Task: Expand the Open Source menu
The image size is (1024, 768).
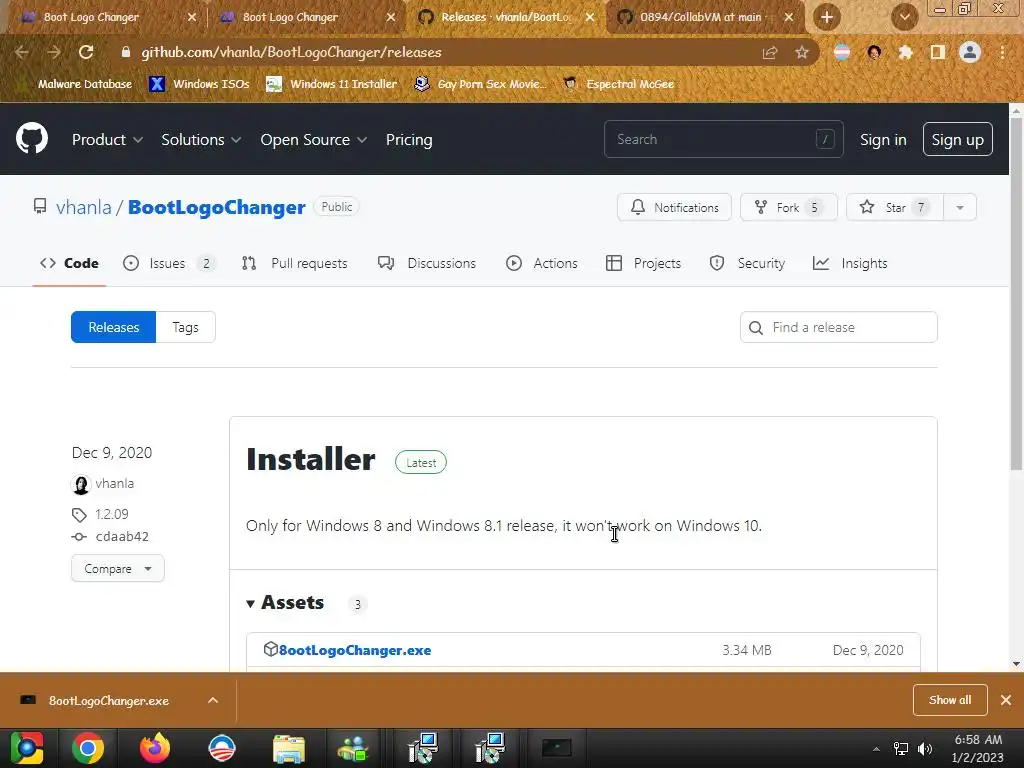Action: coord(314,140)
